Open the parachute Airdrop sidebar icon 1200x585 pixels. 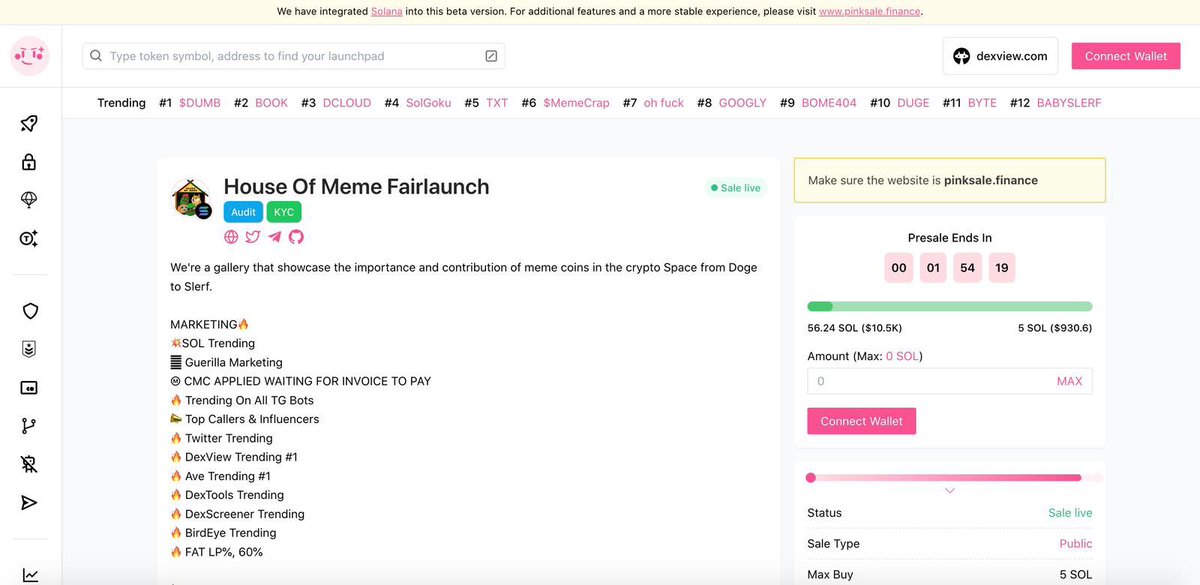click(30, 200)
